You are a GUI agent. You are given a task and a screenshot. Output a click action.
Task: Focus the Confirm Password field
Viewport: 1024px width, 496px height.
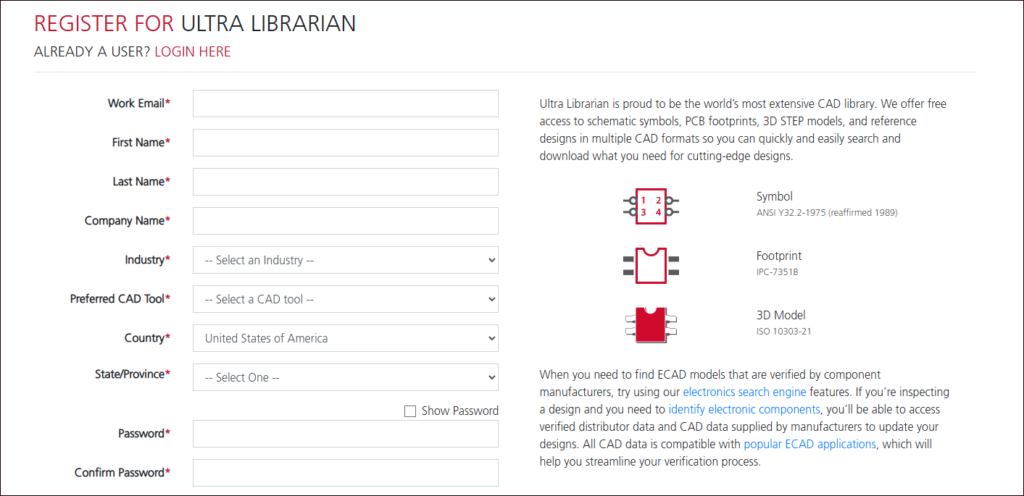pos(345,473)
